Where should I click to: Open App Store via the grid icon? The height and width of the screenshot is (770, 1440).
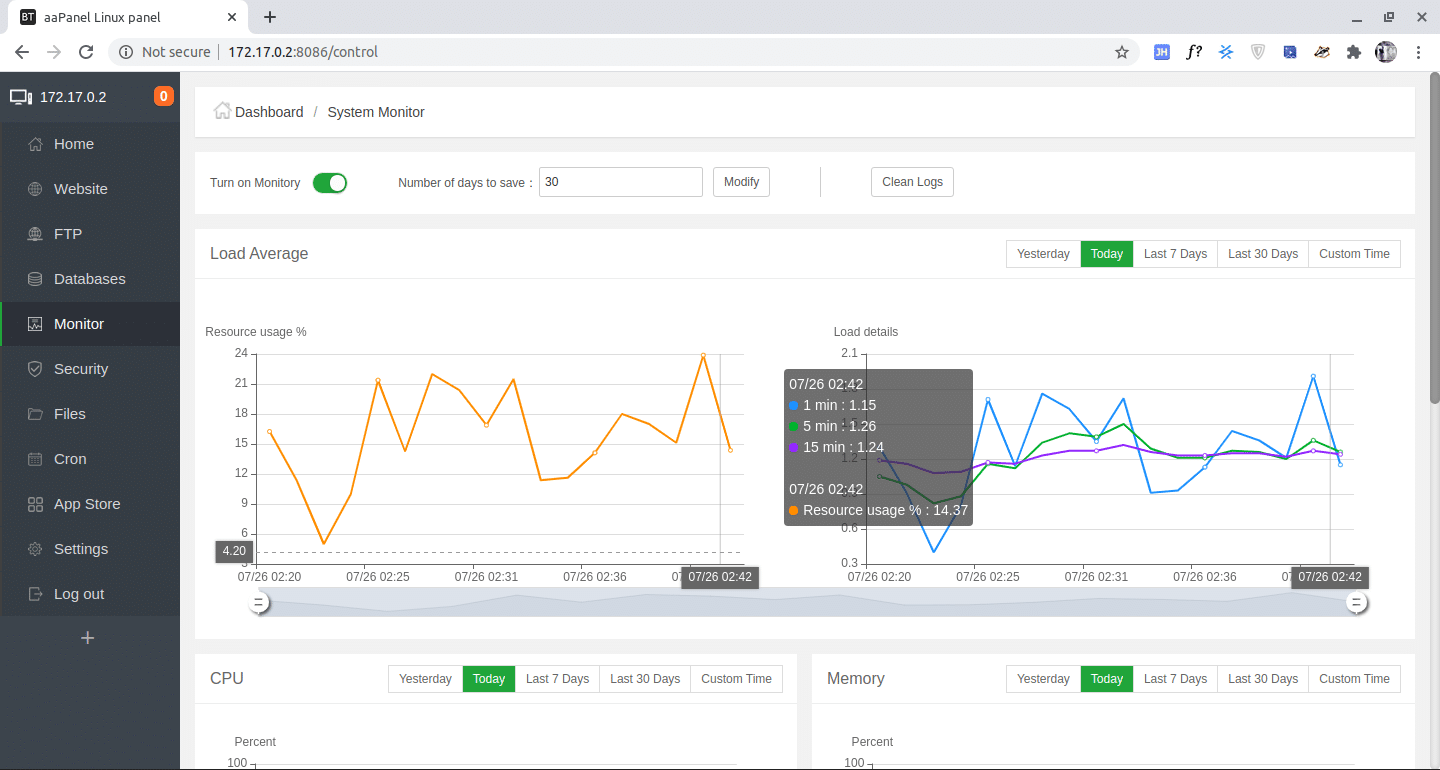tap(35, 504)
